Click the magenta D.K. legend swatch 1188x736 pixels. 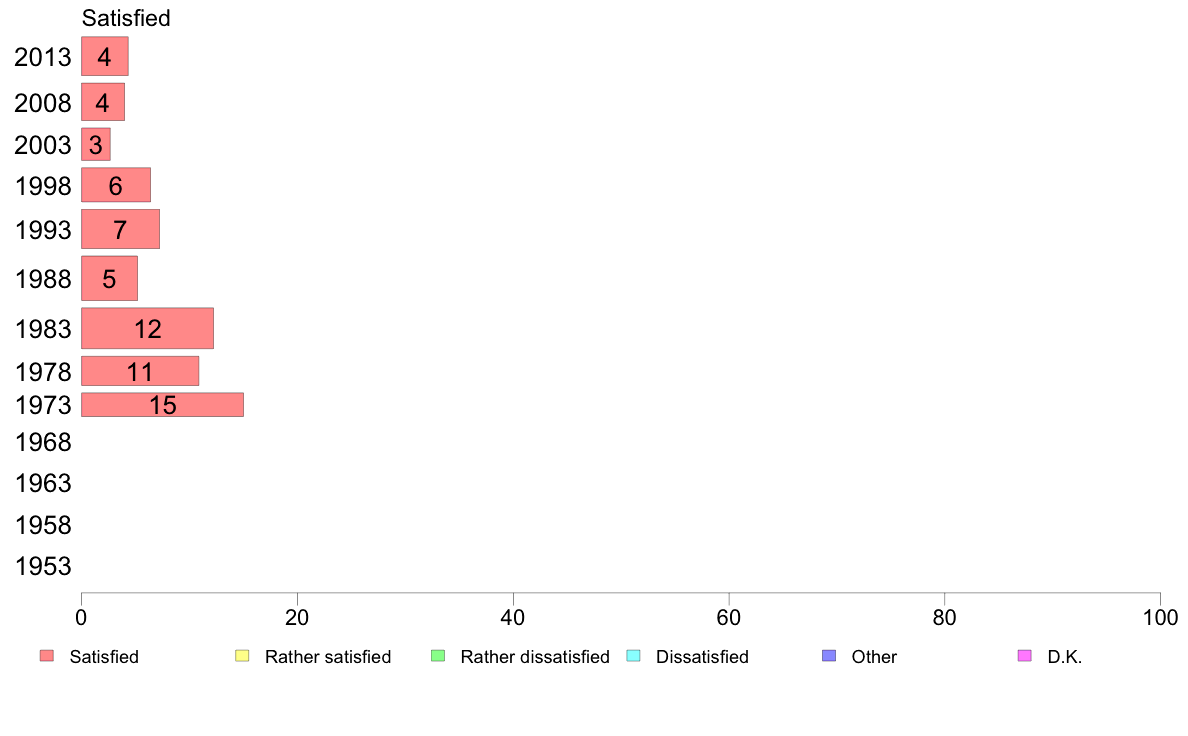coord(1024,656)
